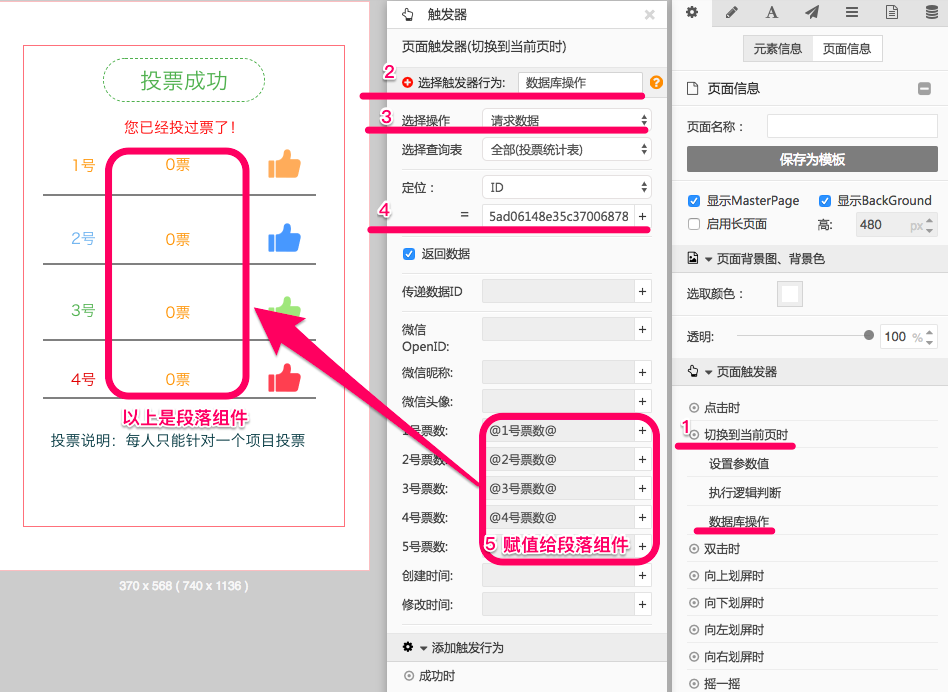
Task: Toggle 显示BackGround checkbox
Action: click(825, 201)
